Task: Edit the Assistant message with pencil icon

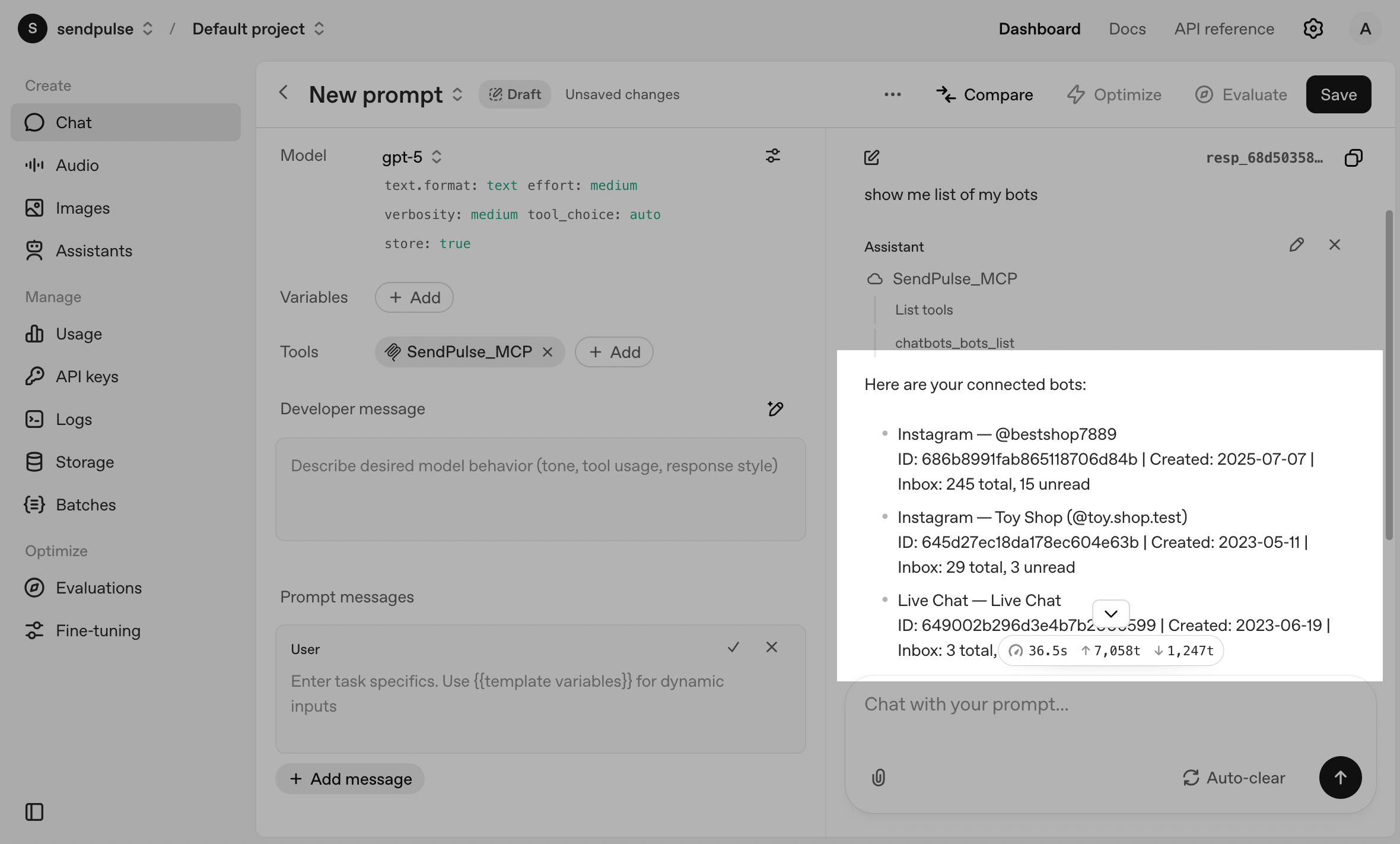Action: tap(1296, 245)
